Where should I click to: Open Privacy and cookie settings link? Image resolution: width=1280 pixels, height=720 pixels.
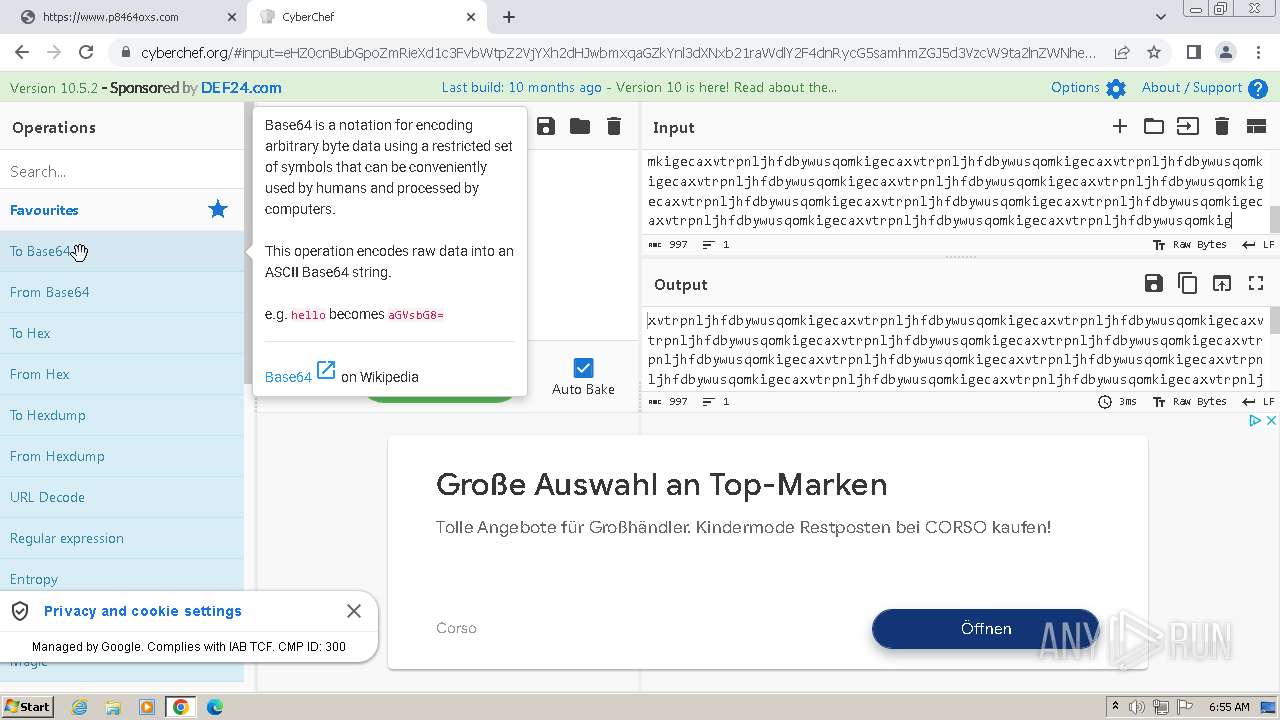pyautogui.click(x=143, y=611)
